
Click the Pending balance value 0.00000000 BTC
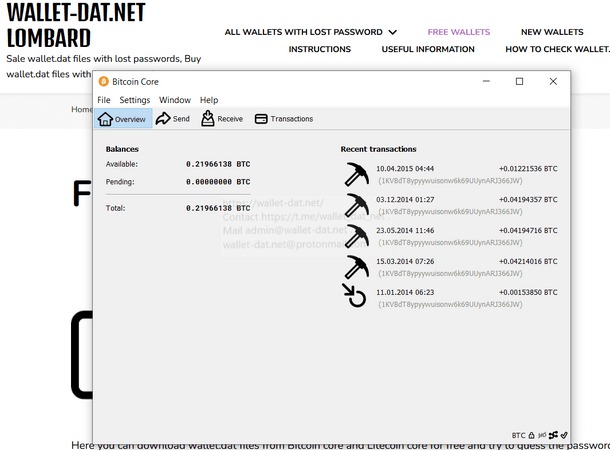[x=218, y=182]
